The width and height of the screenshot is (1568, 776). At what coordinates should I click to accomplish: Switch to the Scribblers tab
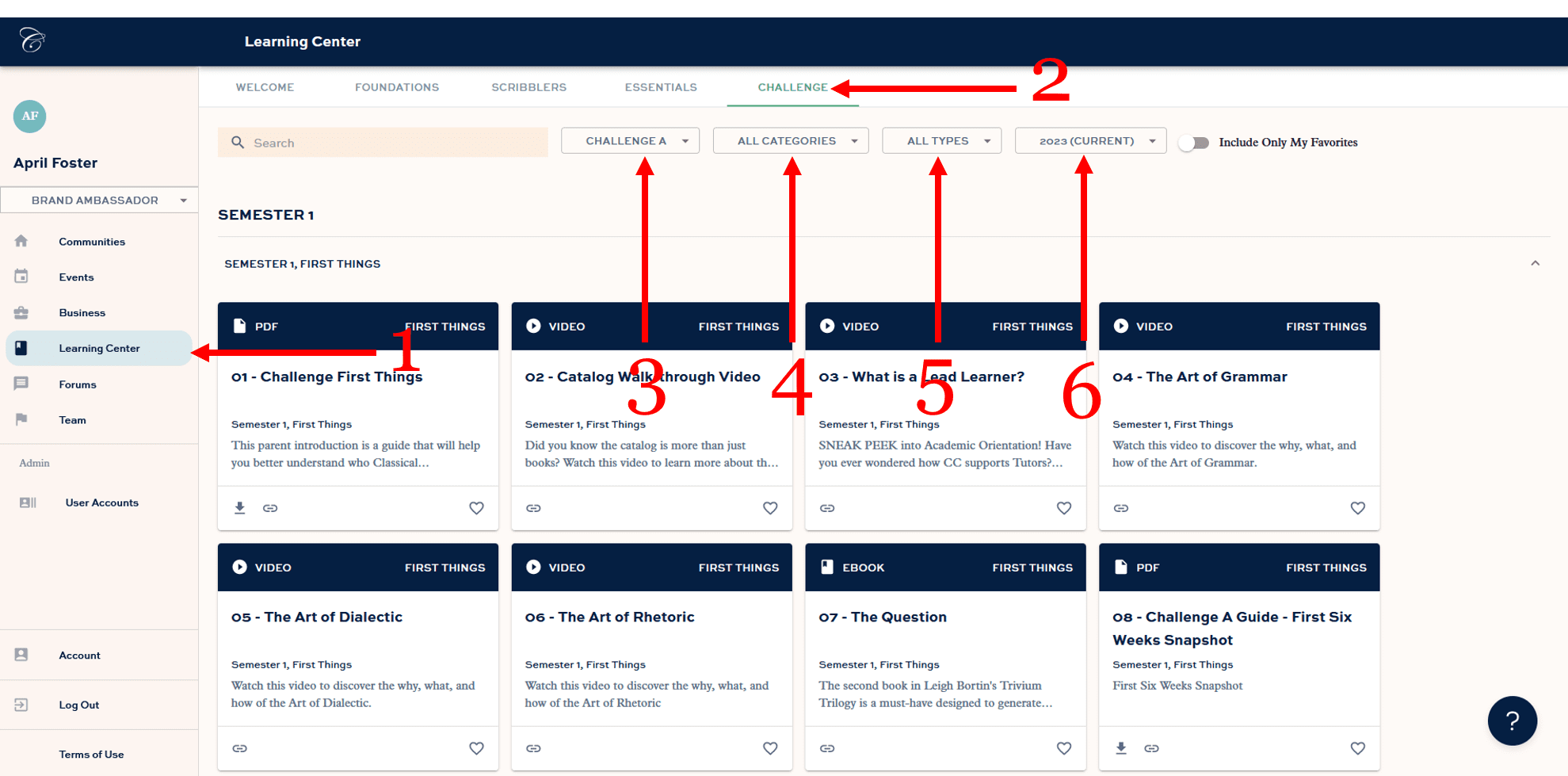[529, 87]
